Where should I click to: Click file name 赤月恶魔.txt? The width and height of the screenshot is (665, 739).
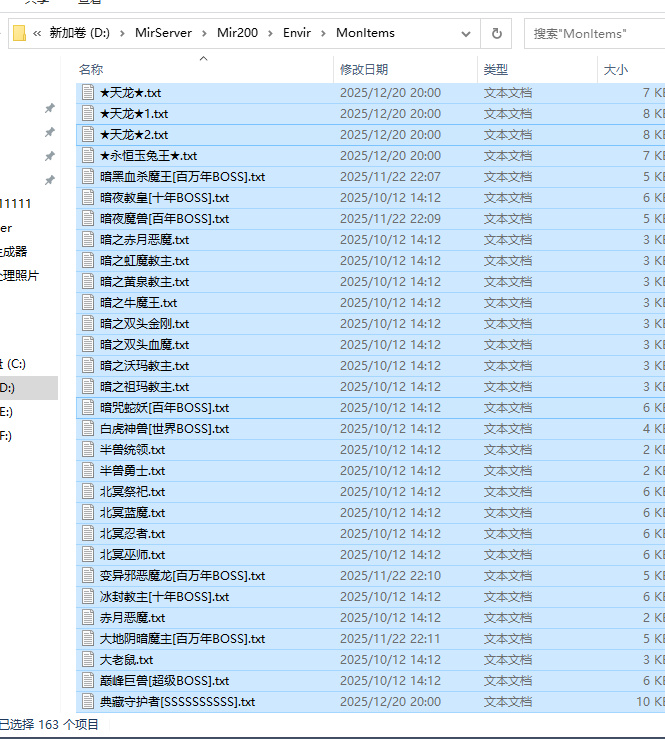[132, 617]
